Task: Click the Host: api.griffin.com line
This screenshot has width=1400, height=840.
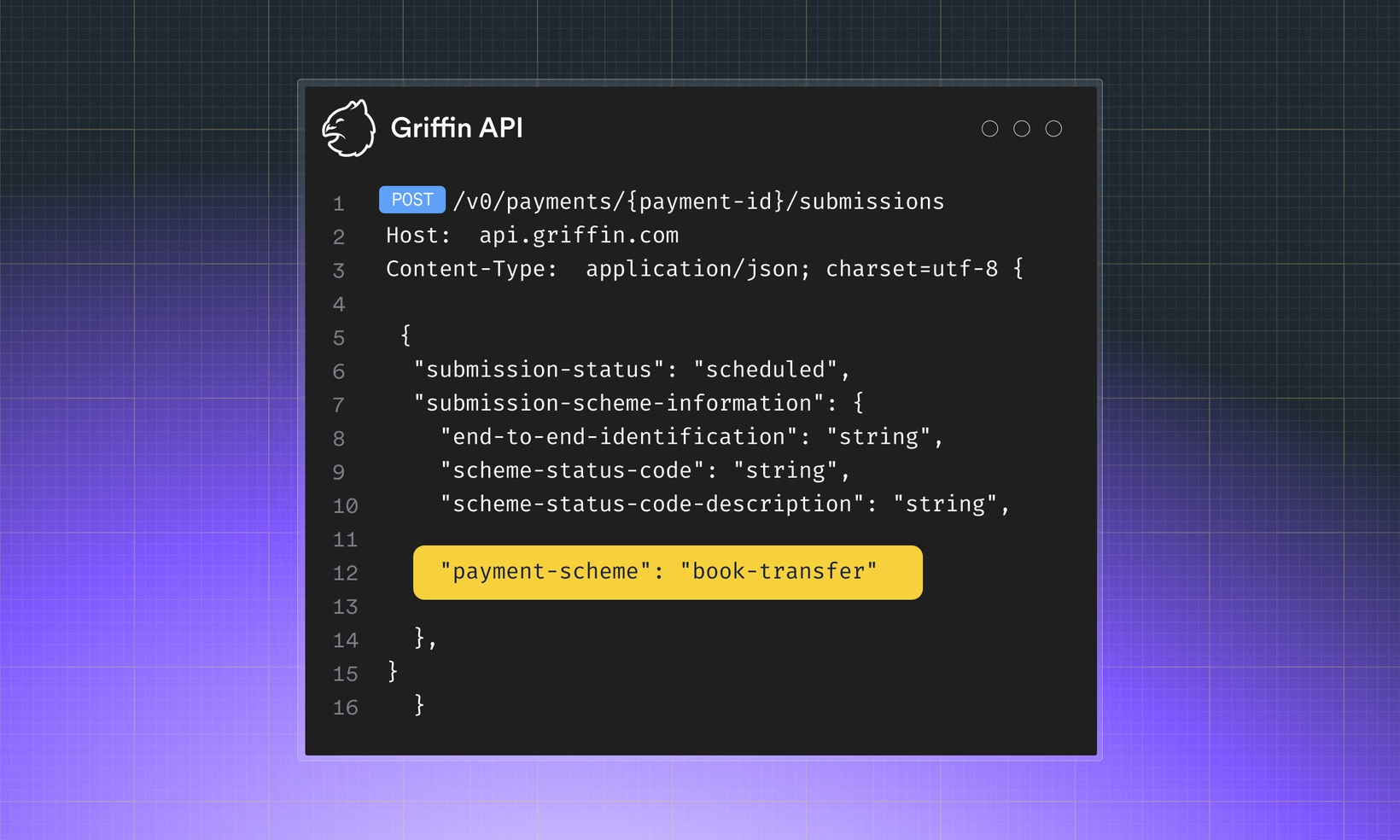Action: pos(533,236)
